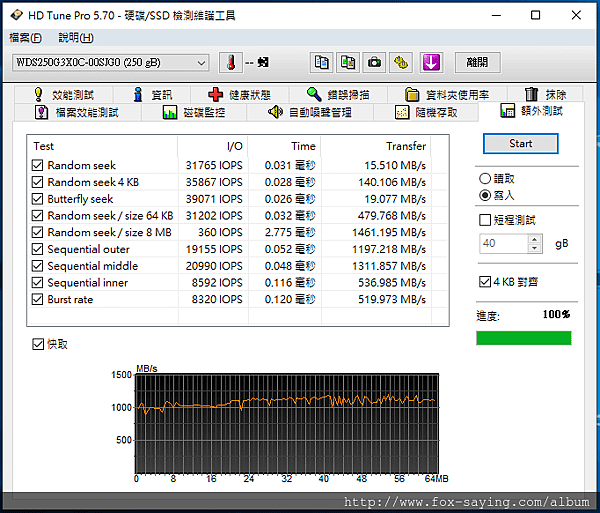
Task: Toggle the Butterfly seek checkbox
Action: [x=37, y=199]
